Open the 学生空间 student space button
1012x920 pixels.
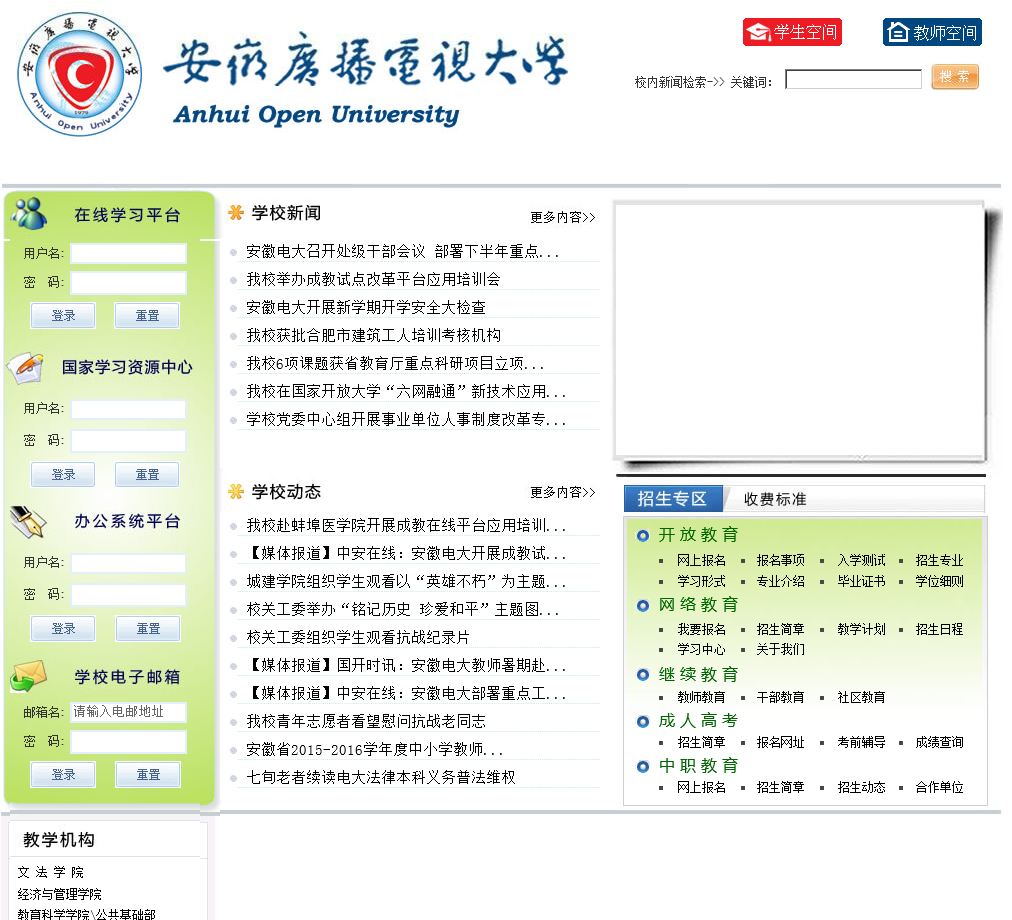[x=792, y=32]
